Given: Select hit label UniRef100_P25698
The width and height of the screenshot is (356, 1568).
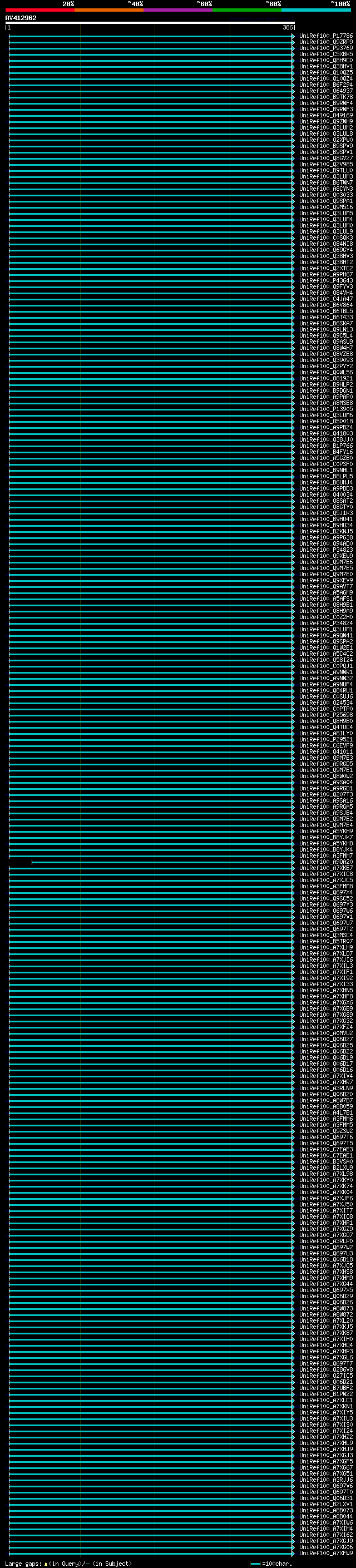Looking at the screenshot, I should click(x=325, y=715).
